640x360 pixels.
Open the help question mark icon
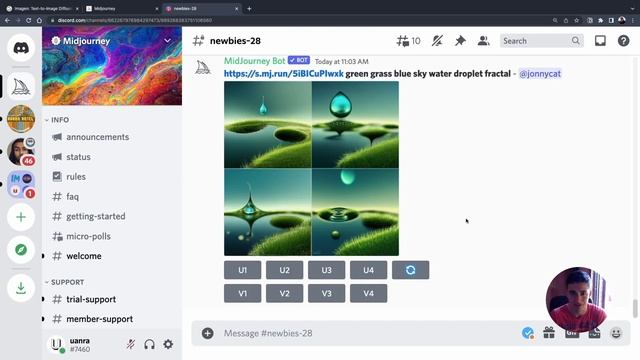coord(623,41)
